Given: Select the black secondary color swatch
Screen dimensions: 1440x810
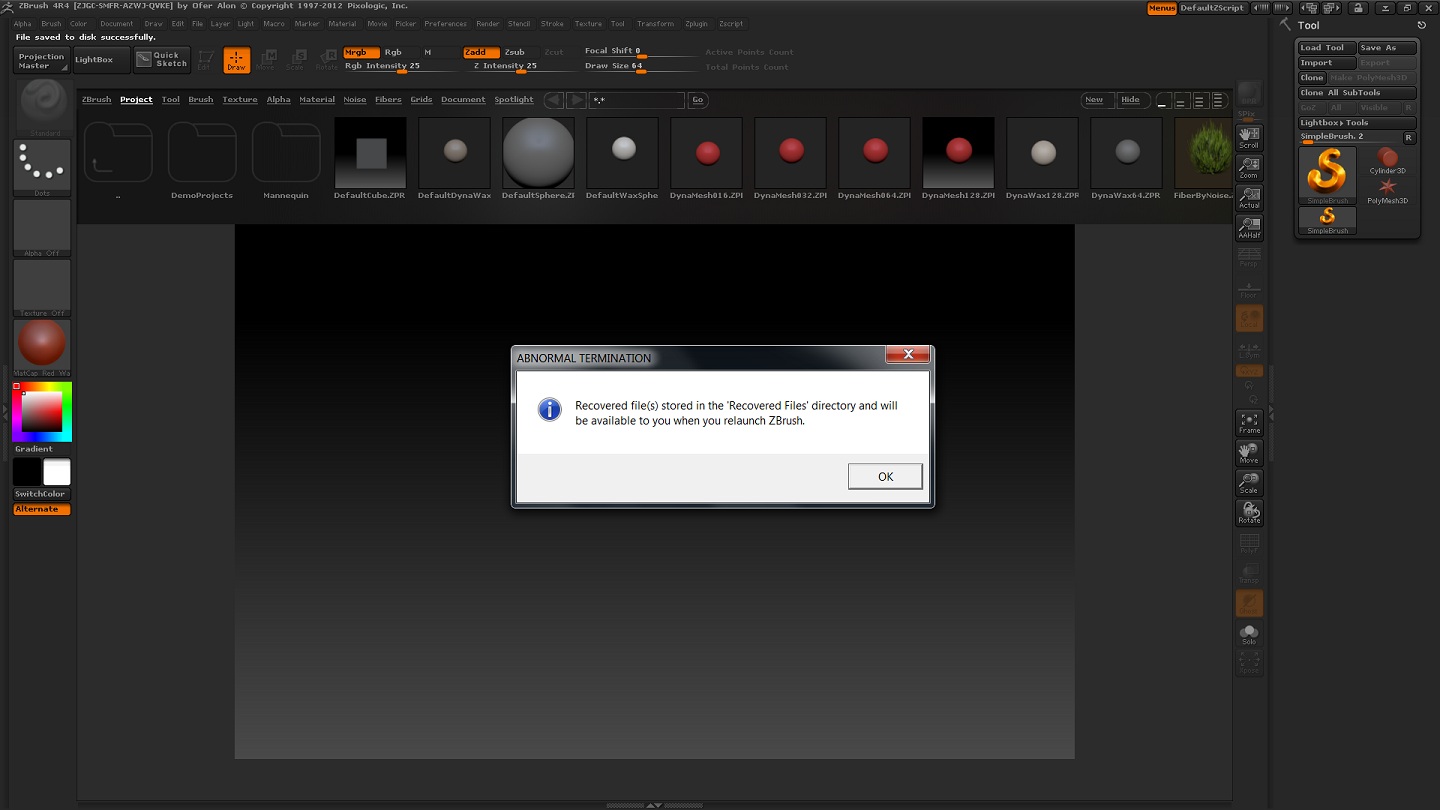Looking at the screenshot, I should [x=27, y=472].
